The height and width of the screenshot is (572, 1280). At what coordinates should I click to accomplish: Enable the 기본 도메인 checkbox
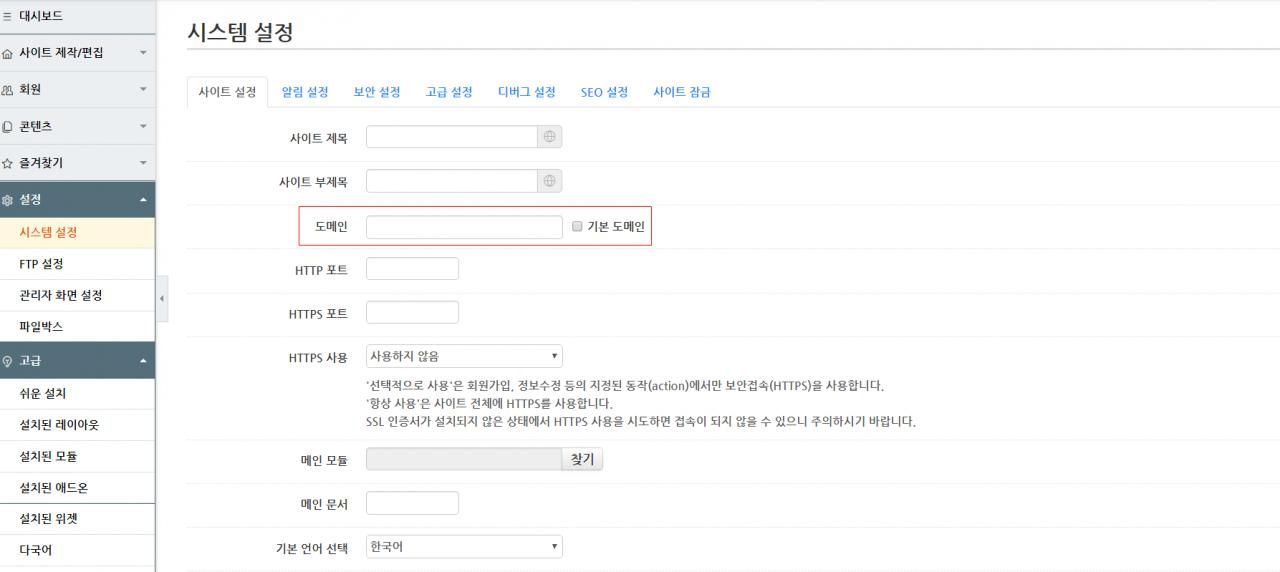pos(577,227)
